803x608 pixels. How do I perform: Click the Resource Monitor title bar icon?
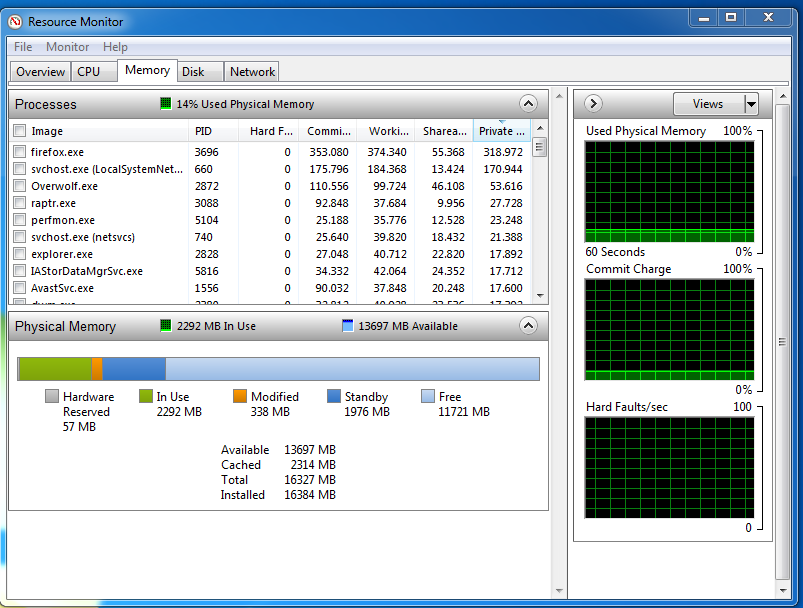[15, 22]
